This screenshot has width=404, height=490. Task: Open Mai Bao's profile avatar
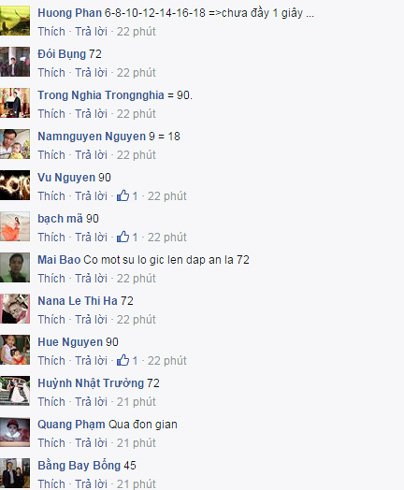(15, 267)
